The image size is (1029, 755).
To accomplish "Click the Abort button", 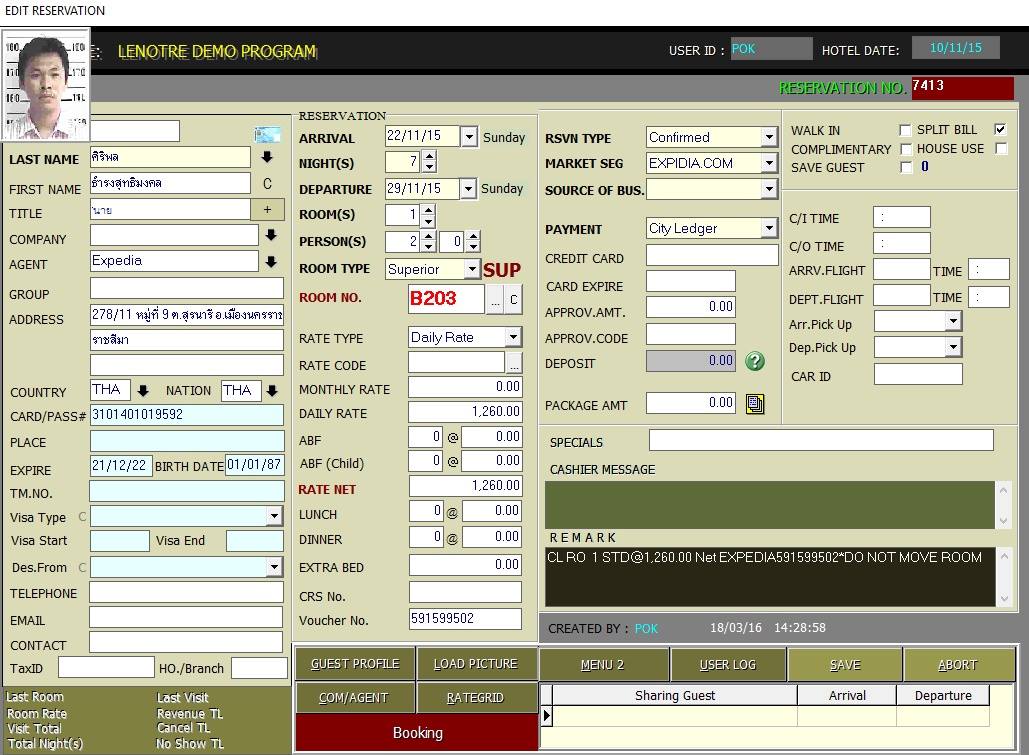I will pos(957,665).
